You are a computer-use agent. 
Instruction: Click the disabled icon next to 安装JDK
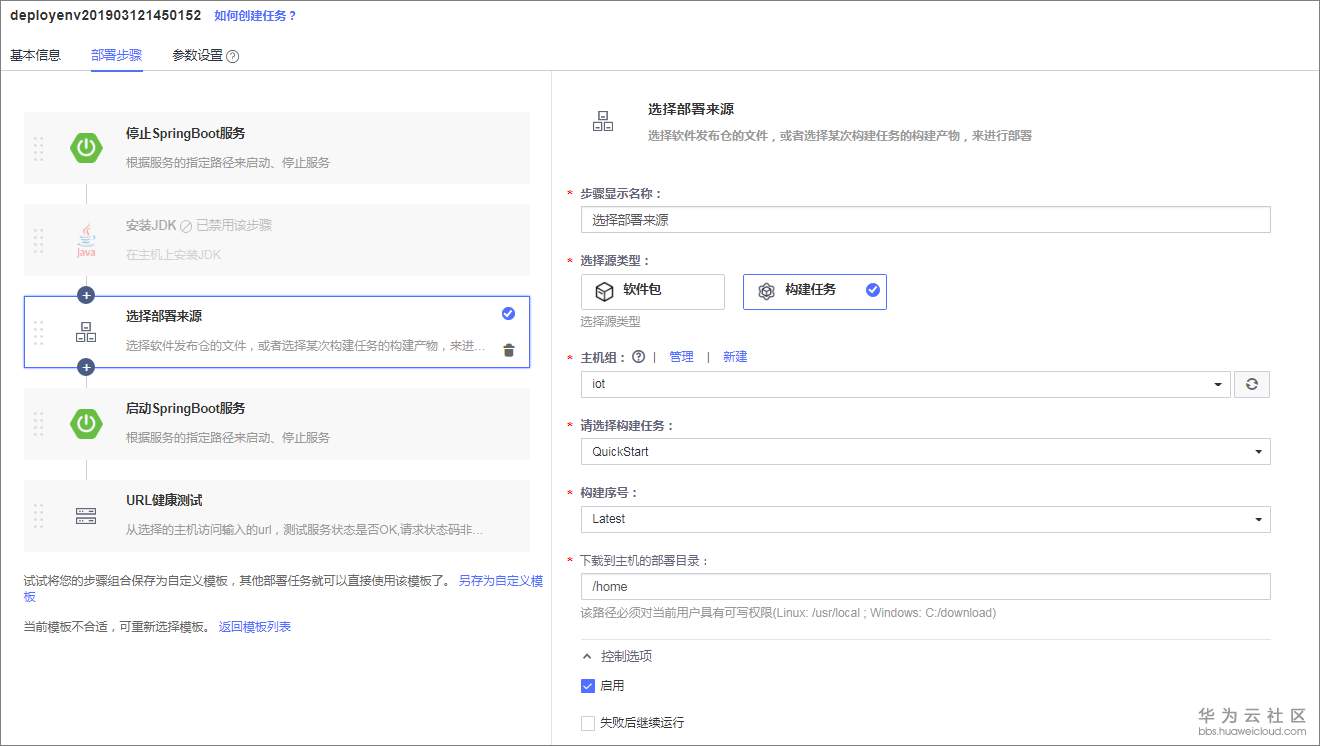(186, 226)
